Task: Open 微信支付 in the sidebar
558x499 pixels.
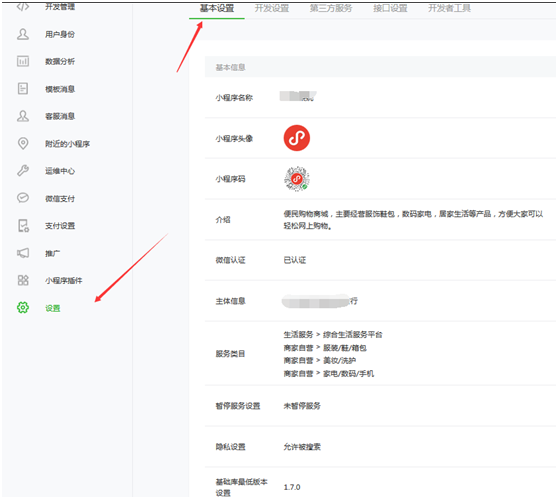Action: pos(60,199)
